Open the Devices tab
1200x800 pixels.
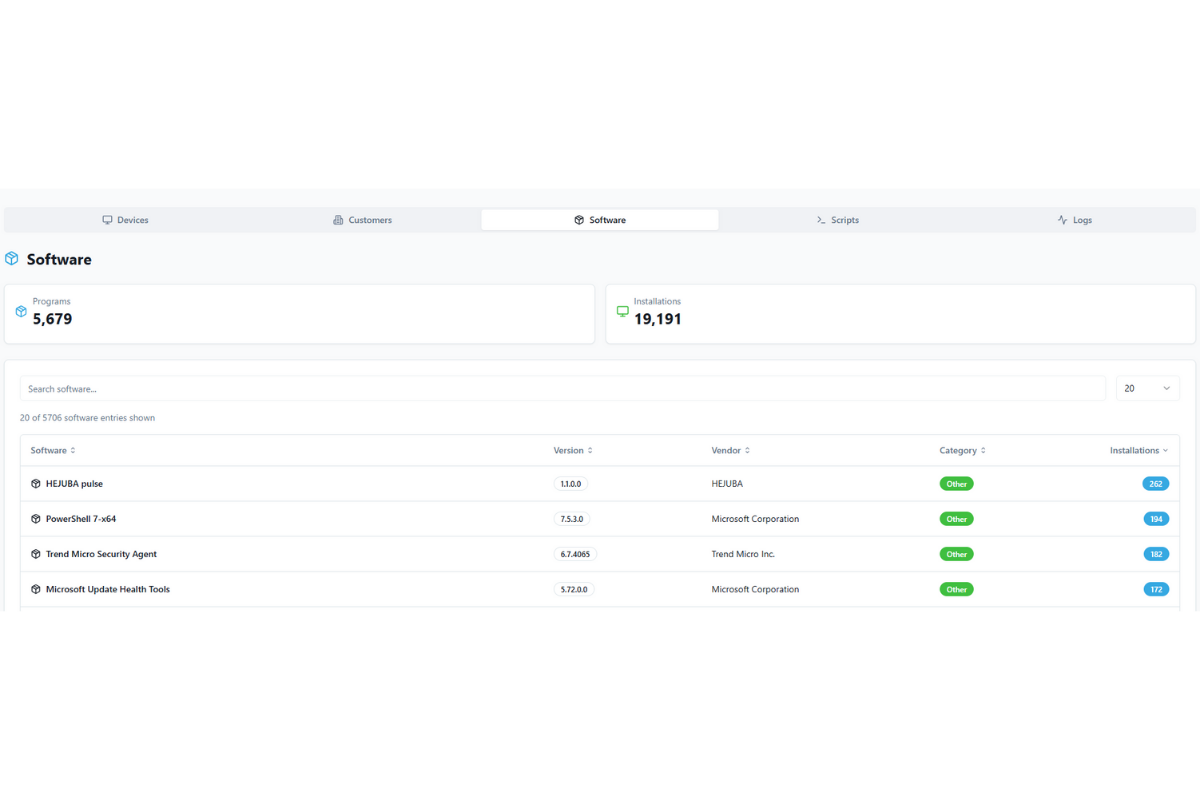point(125,220)
